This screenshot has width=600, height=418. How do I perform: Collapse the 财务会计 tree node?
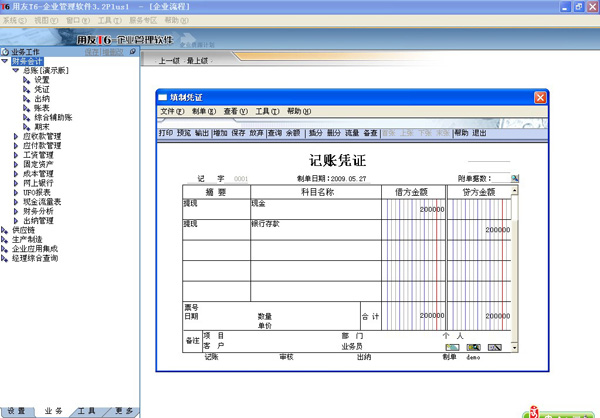5,61
